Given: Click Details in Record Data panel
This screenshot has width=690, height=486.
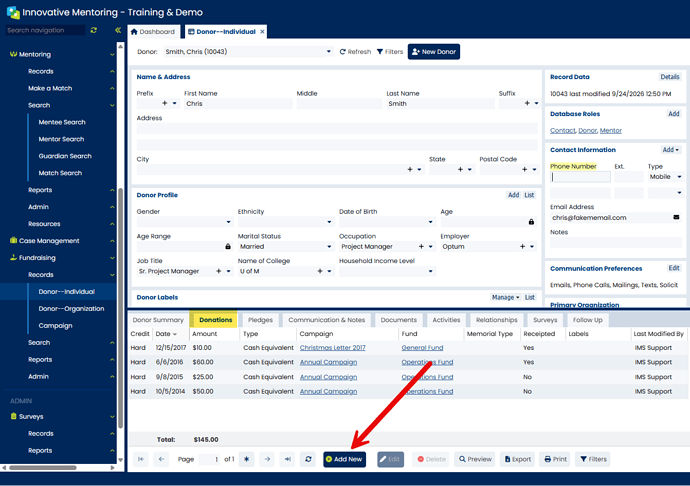Looking at the screenshot, I should click(x=669, y=77).
